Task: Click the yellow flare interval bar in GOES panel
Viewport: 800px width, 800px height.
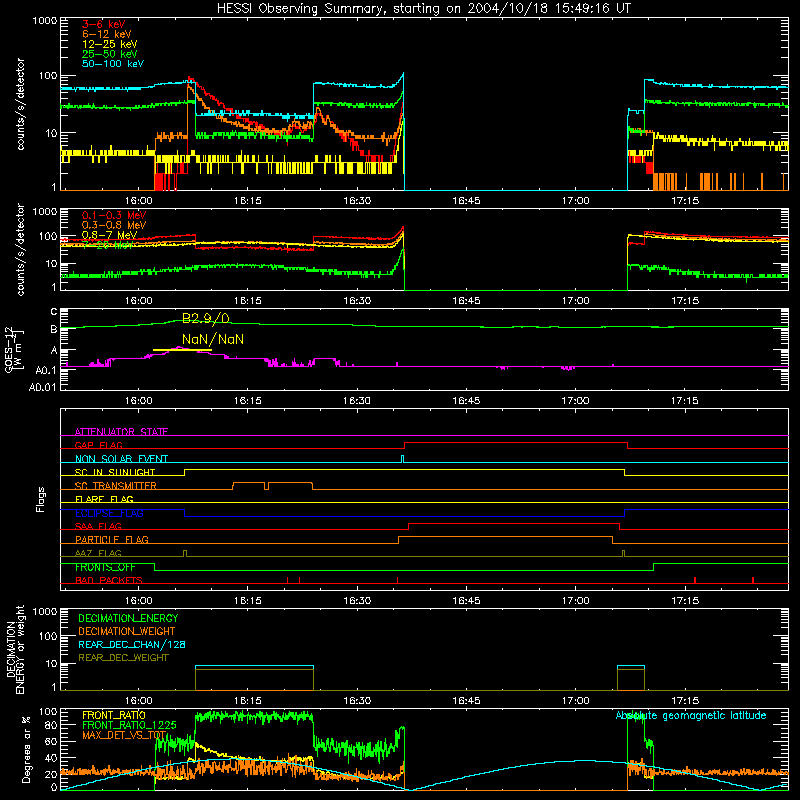Action: 182,350
